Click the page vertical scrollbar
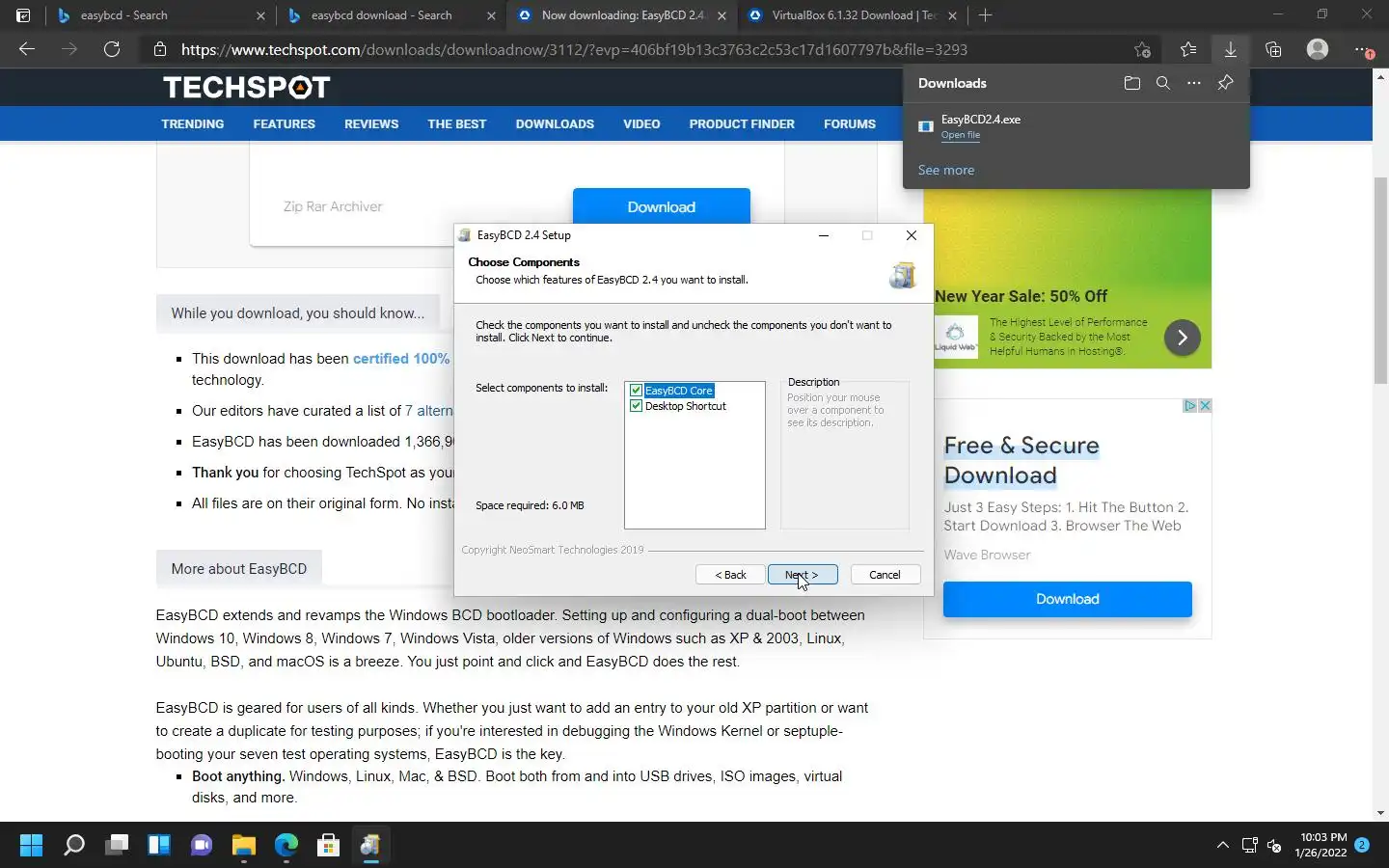The image size is (1389, 868). (1380, 280)
